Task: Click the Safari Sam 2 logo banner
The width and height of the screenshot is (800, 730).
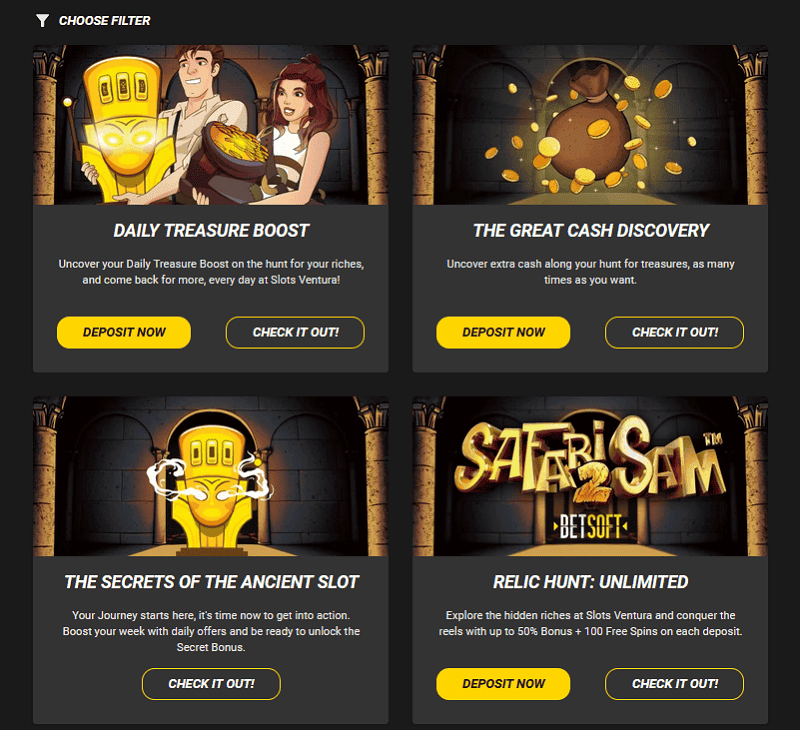Action: pyautogui.click(x=590, y=476)
